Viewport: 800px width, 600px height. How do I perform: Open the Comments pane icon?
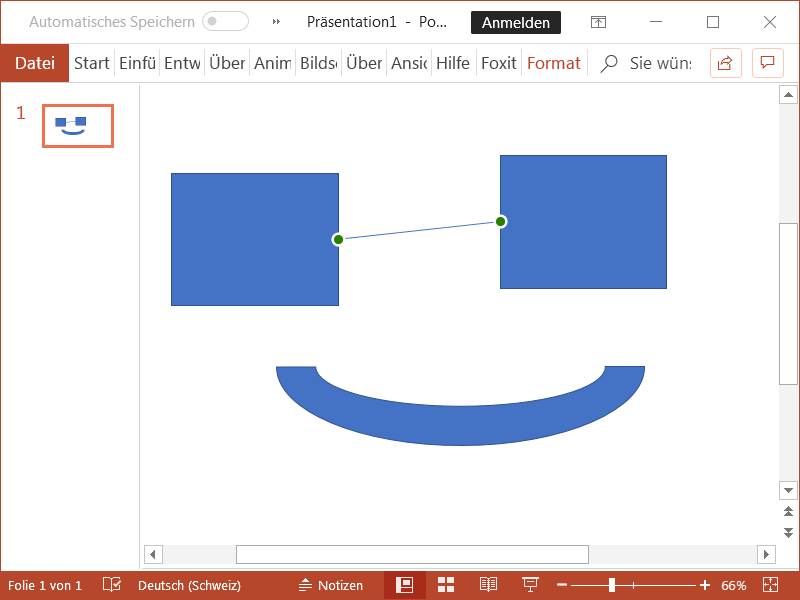pyautogui.click(x=767, y=63)
